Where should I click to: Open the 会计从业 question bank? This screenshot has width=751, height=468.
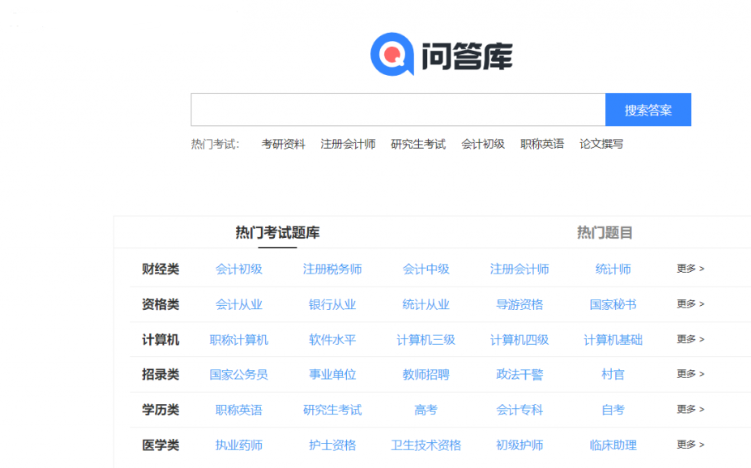(x=239, y=305)
